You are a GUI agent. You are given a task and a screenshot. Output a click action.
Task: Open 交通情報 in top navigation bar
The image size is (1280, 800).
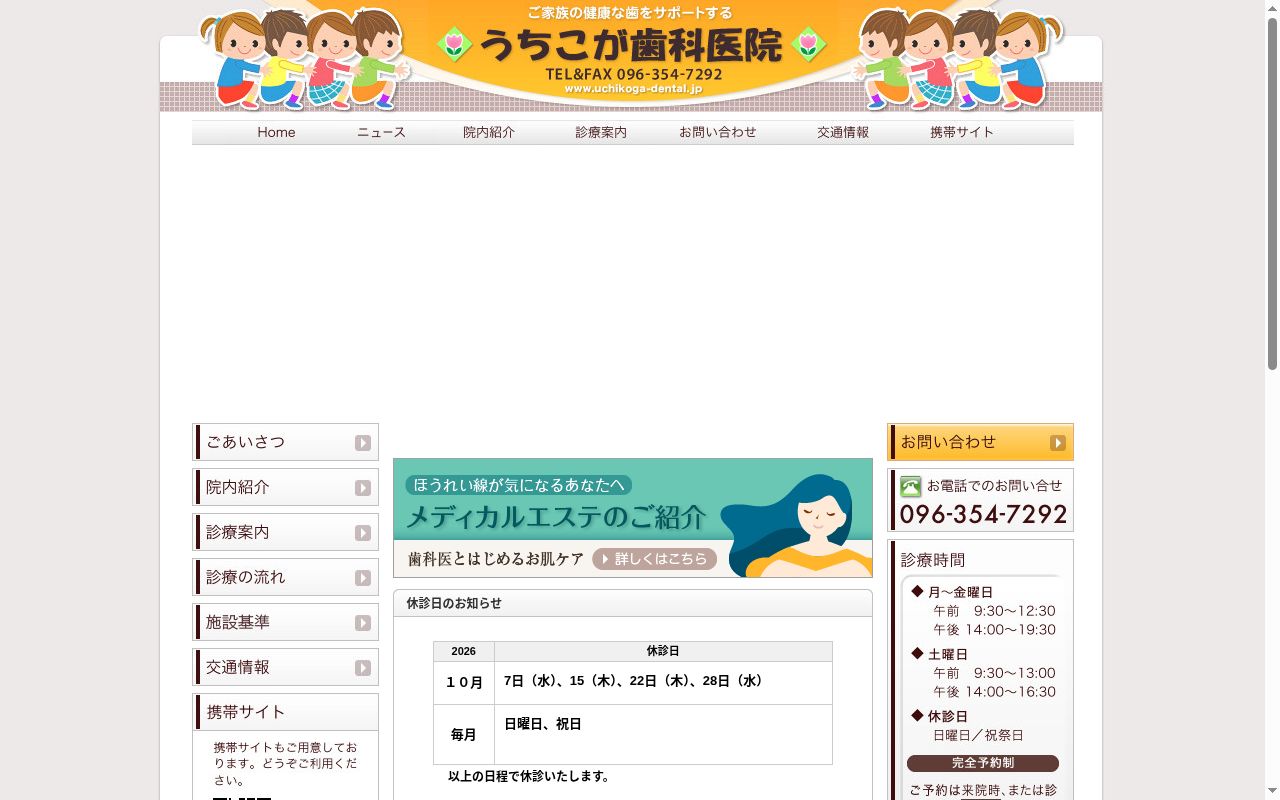tap(843, 132)
